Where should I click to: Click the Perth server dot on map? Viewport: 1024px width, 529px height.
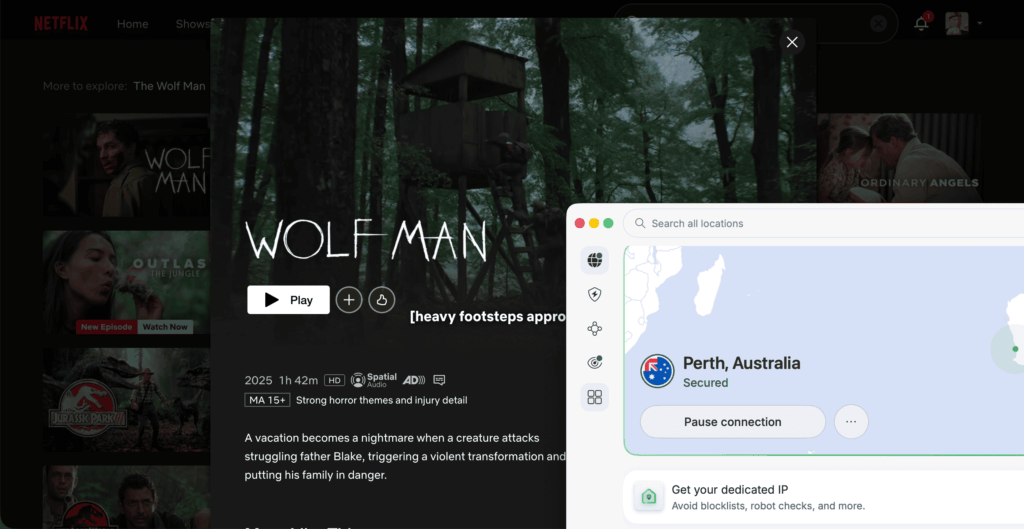click(1015, 349)
